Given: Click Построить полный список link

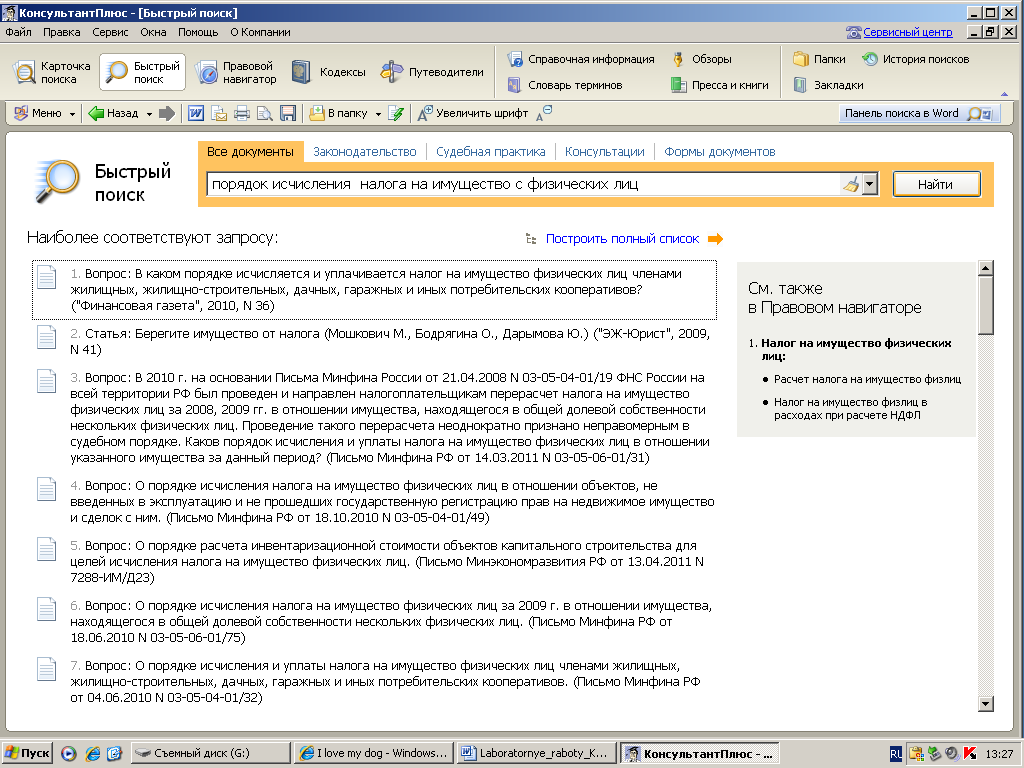Looking at the screenshot, I should point(622,239).
